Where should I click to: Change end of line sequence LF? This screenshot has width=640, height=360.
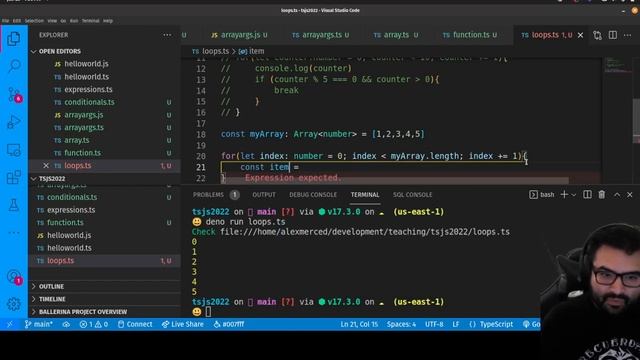pyautogui.click(x=456, y=324)
